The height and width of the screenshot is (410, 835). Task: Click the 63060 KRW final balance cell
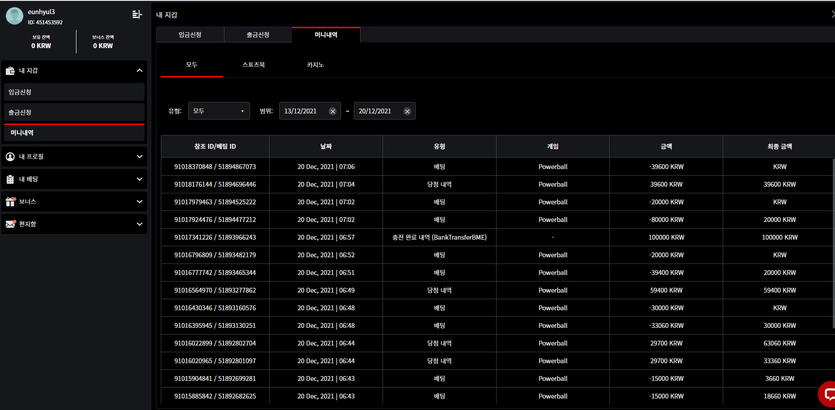(780, 343)
